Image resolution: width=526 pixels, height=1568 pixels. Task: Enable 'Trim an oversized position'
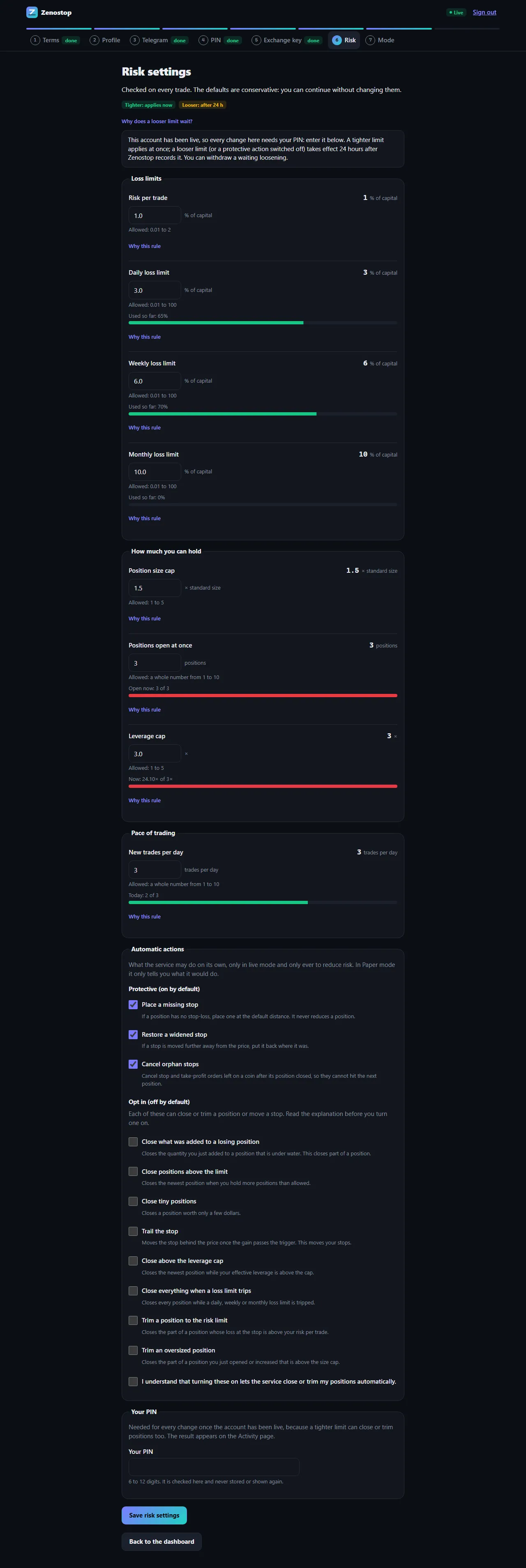pyautogui.click(x=133, y=1350)
